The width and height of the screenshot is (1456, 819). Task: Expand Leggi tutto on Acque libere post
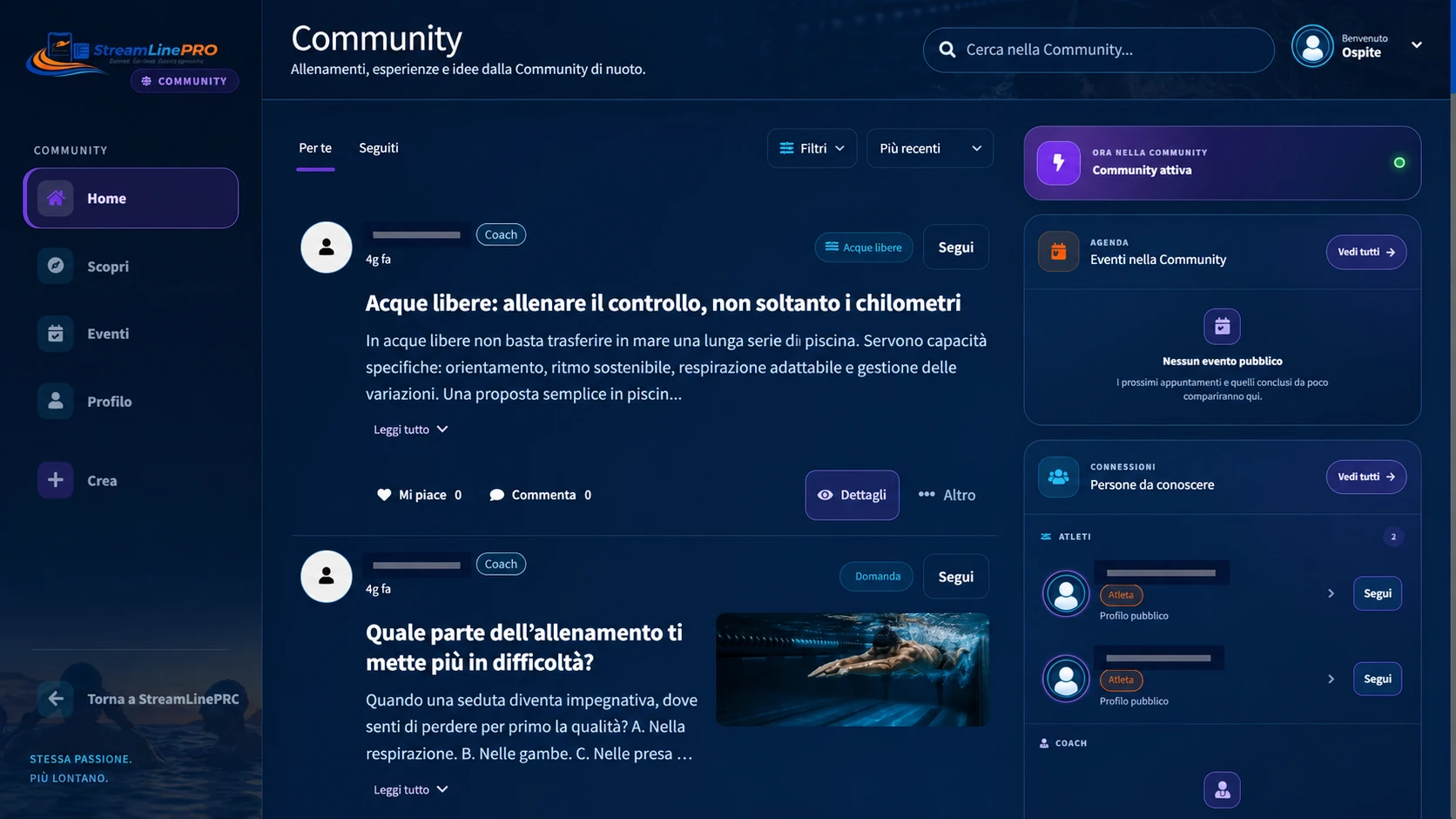point(410,430)
